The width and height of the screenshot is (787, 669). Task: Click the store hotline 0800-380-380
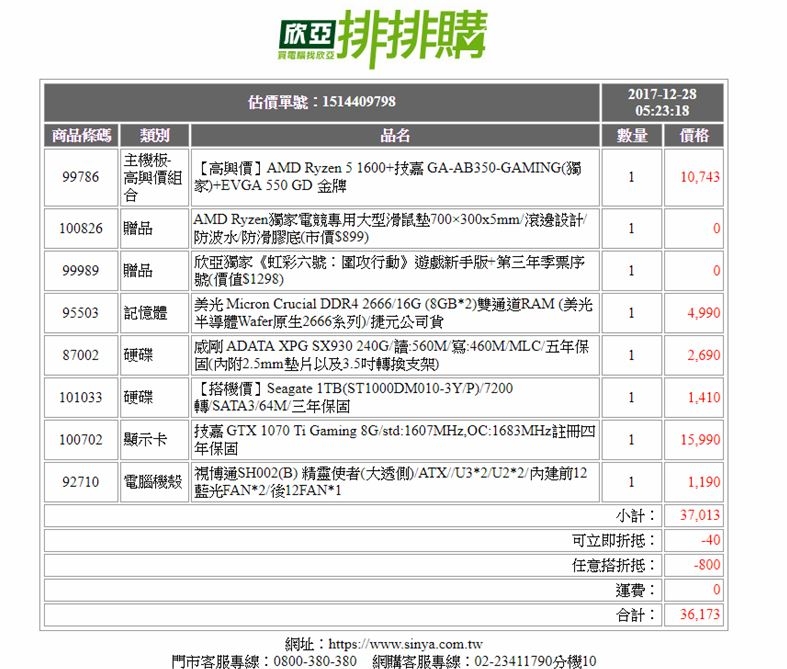point(315,661)
